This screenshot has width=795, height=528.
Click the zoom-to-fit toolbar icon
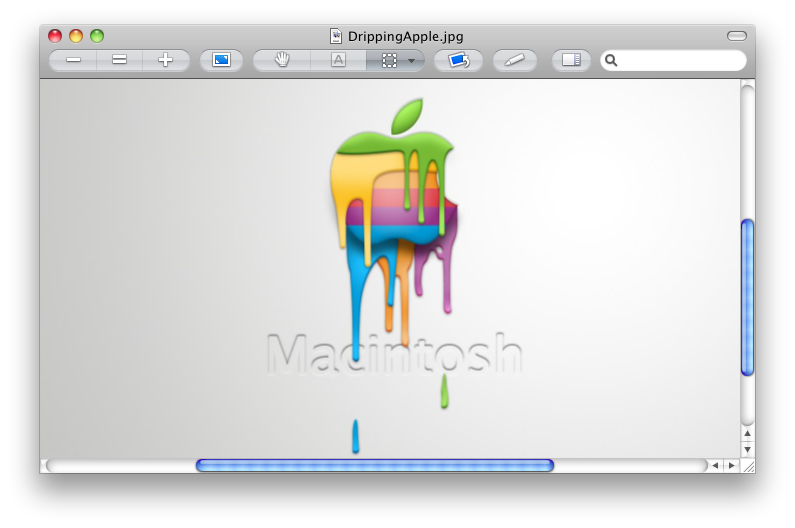[x=221, y=60]
